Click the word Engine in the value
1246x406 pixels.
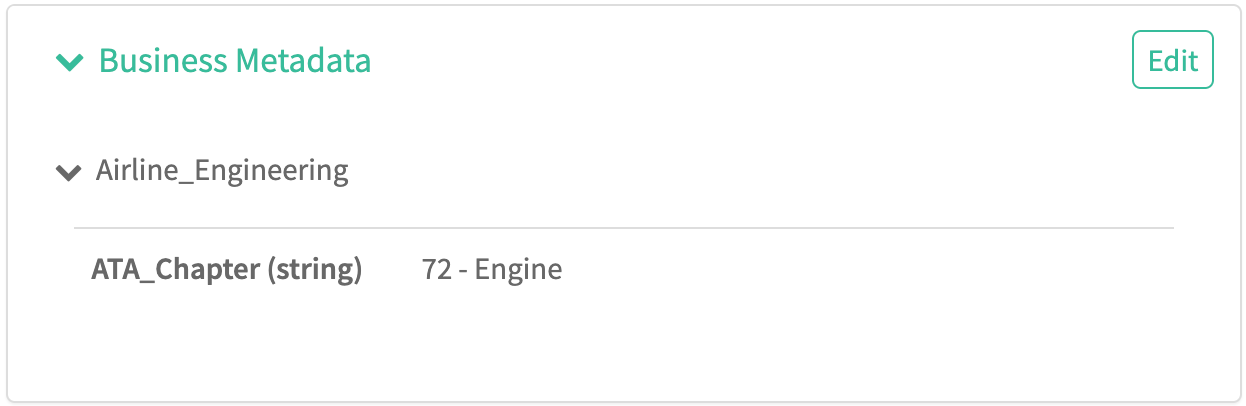click(x=518, y=269)
